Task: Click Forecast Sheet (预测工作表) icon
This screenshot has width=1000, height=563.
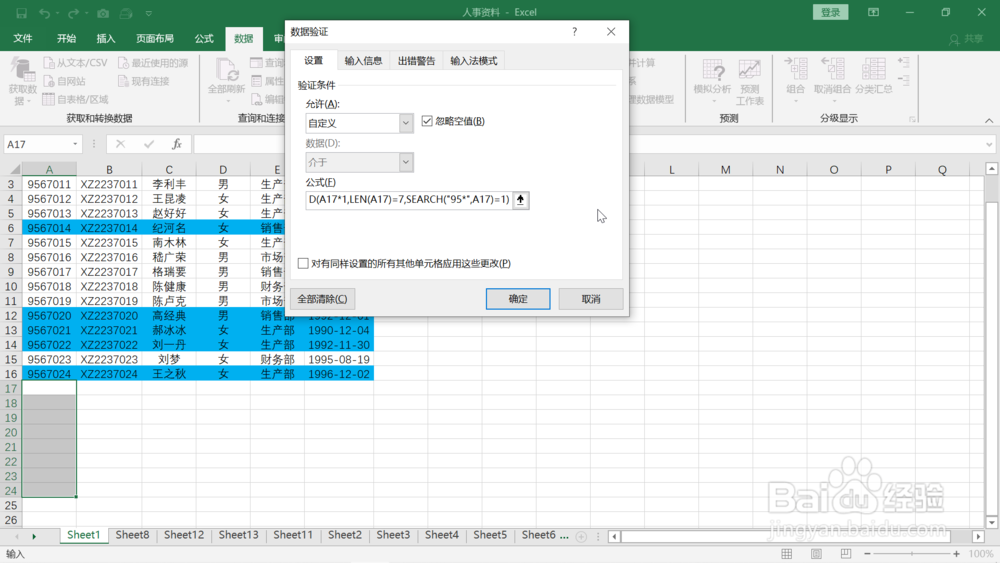Action: tap(749, 82)
